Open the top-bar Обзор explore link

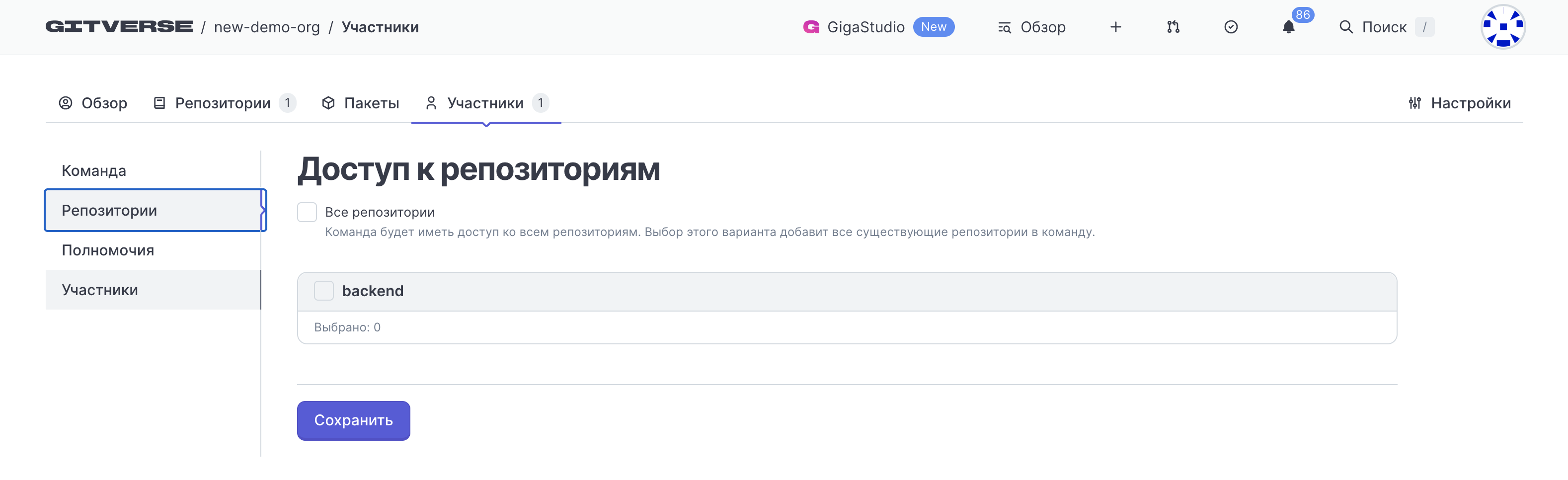pyautogui.click(x=1032, y=27)
